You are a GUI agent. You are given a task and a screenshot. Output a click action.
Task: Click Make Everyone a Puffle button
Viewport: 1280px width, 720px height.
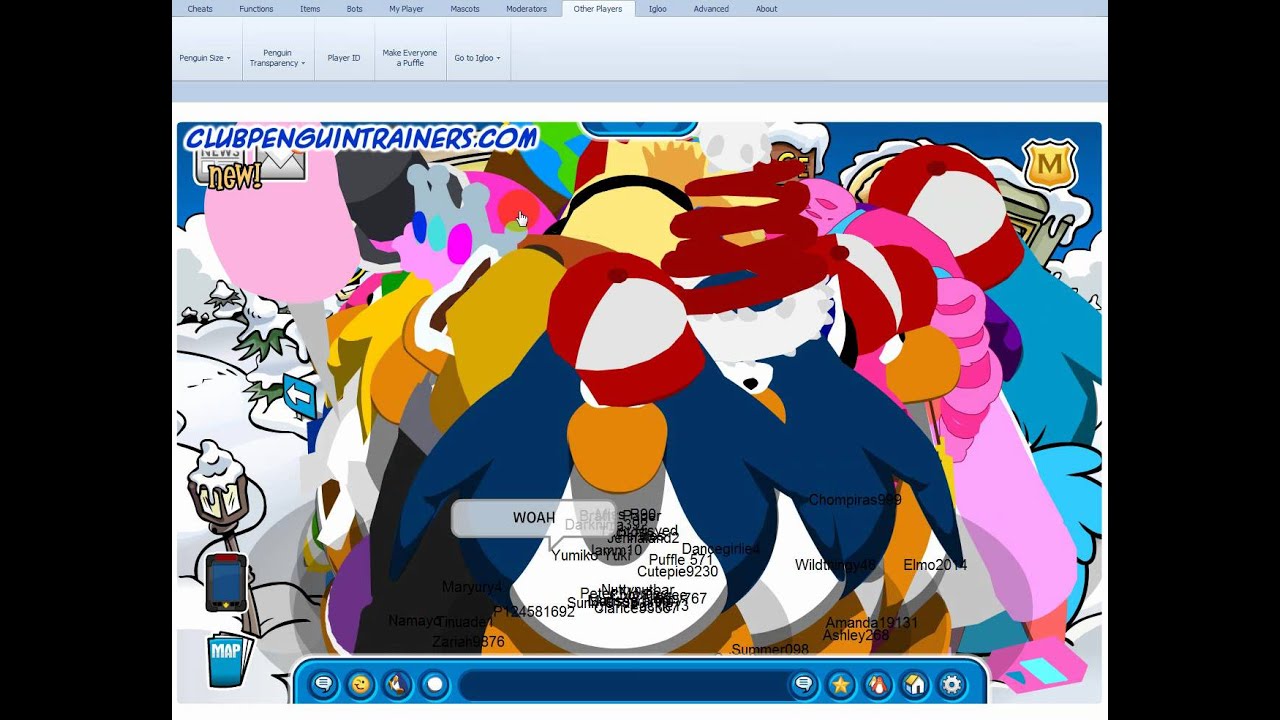[x=410, y=58]
